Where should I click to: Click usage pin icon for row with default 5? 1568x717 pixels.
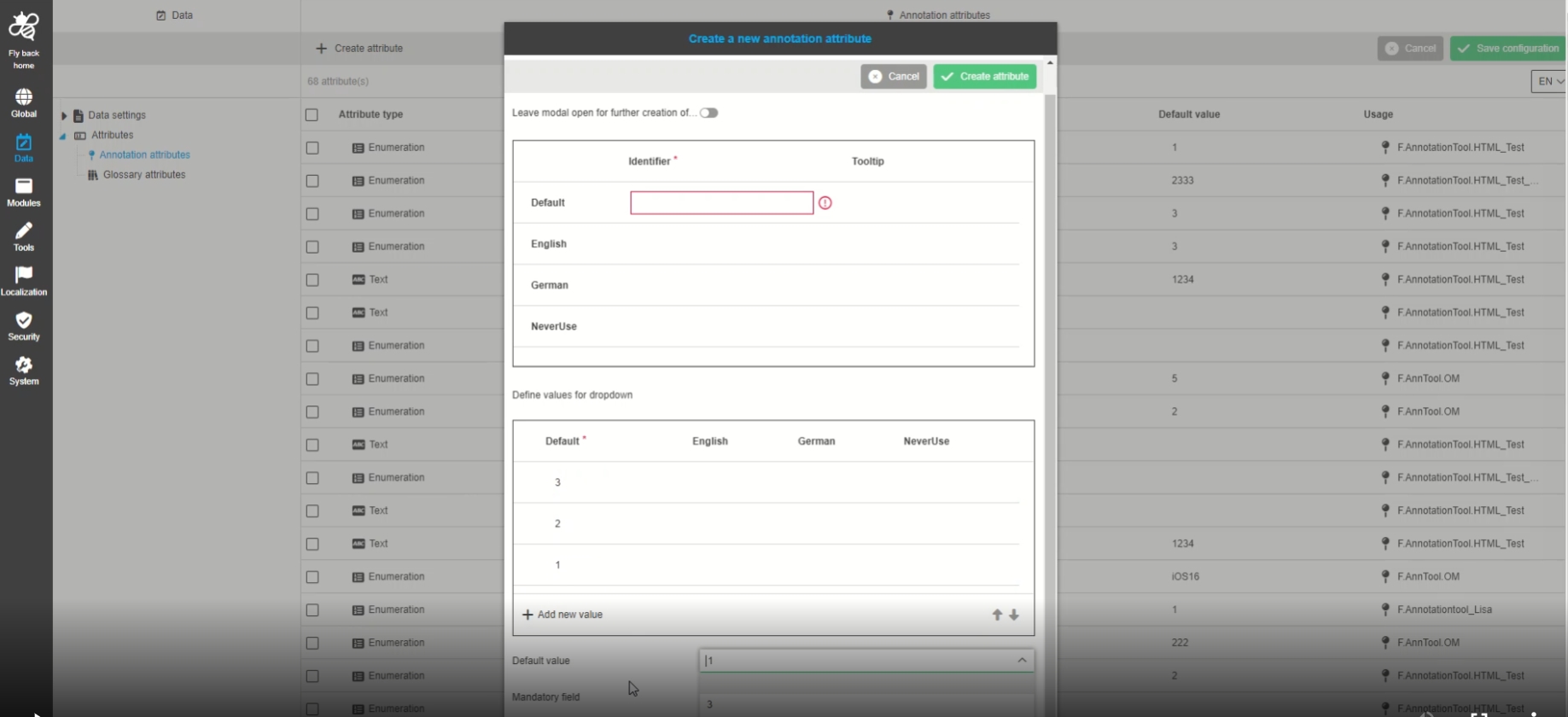point(1385,379)
